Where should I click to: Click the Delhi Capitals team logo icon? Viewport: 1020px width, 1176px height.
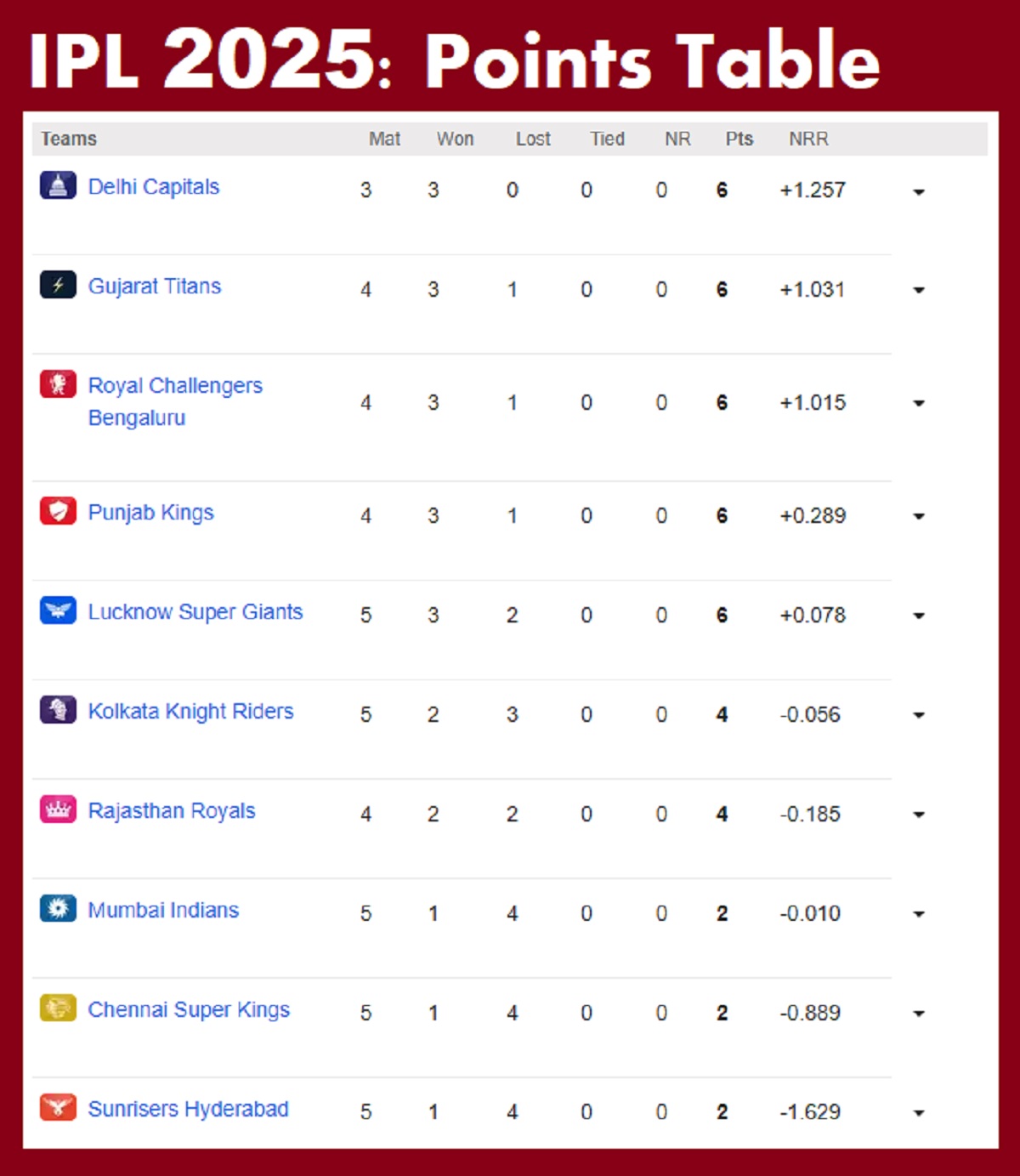pyautogui.click(x=58, y=185)
